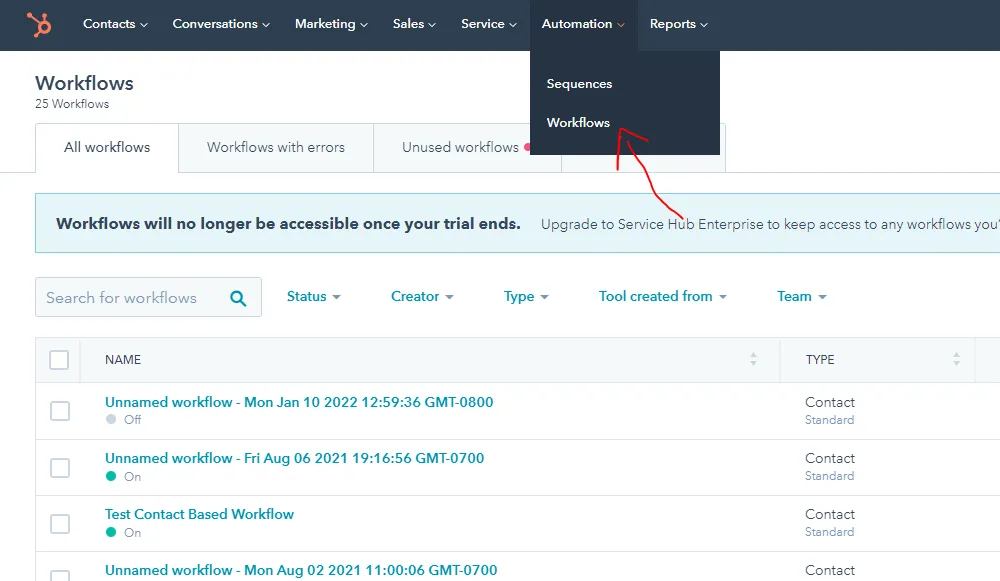Expand the Tool created from filter
The image size is (1000, 581).
(x=662, y=297)
